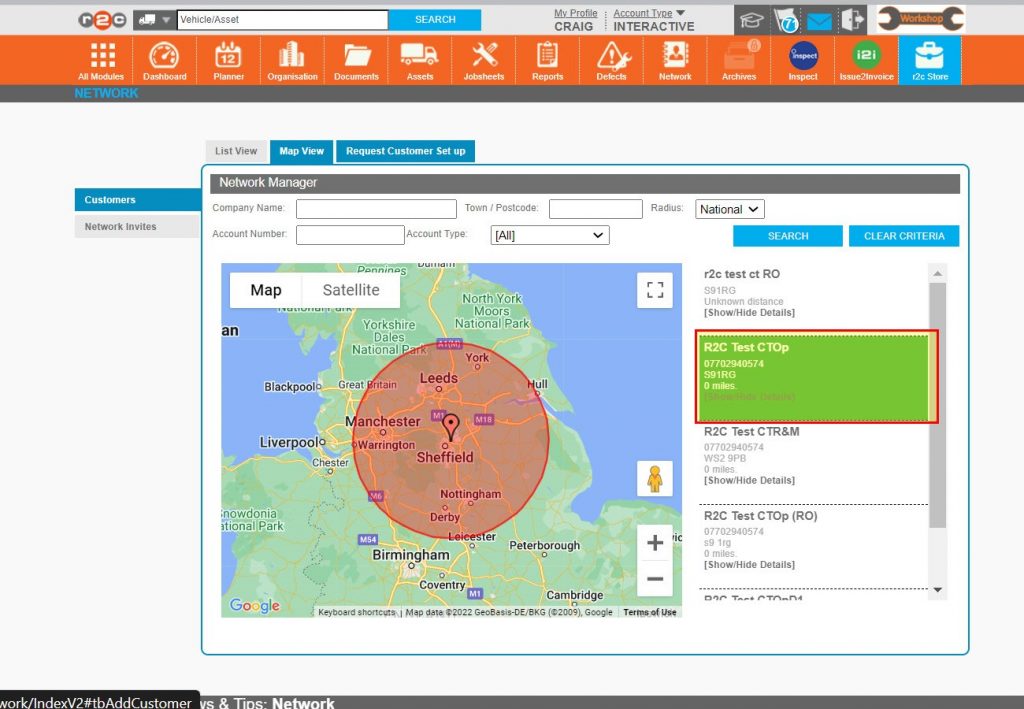
Task: Open the Radius National dropdown
Action: tap(729, 208)
